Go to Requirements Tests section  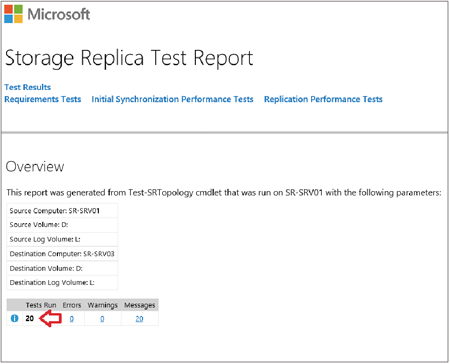coord(43,99)
